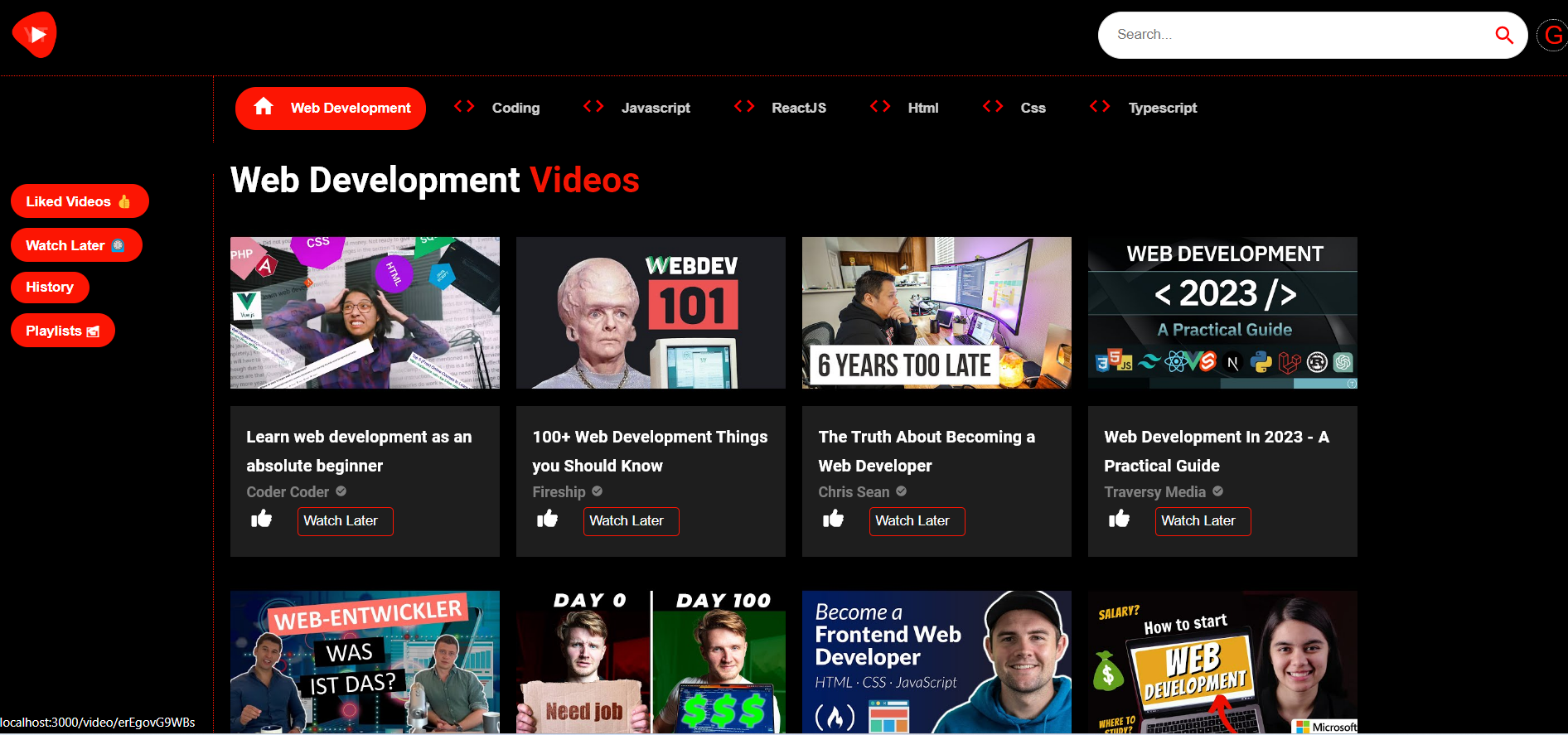This screenshot has width=1568, height=735.
Task: Open the WEBDEV 101 thumbnail
Action: tap(651, 312)
